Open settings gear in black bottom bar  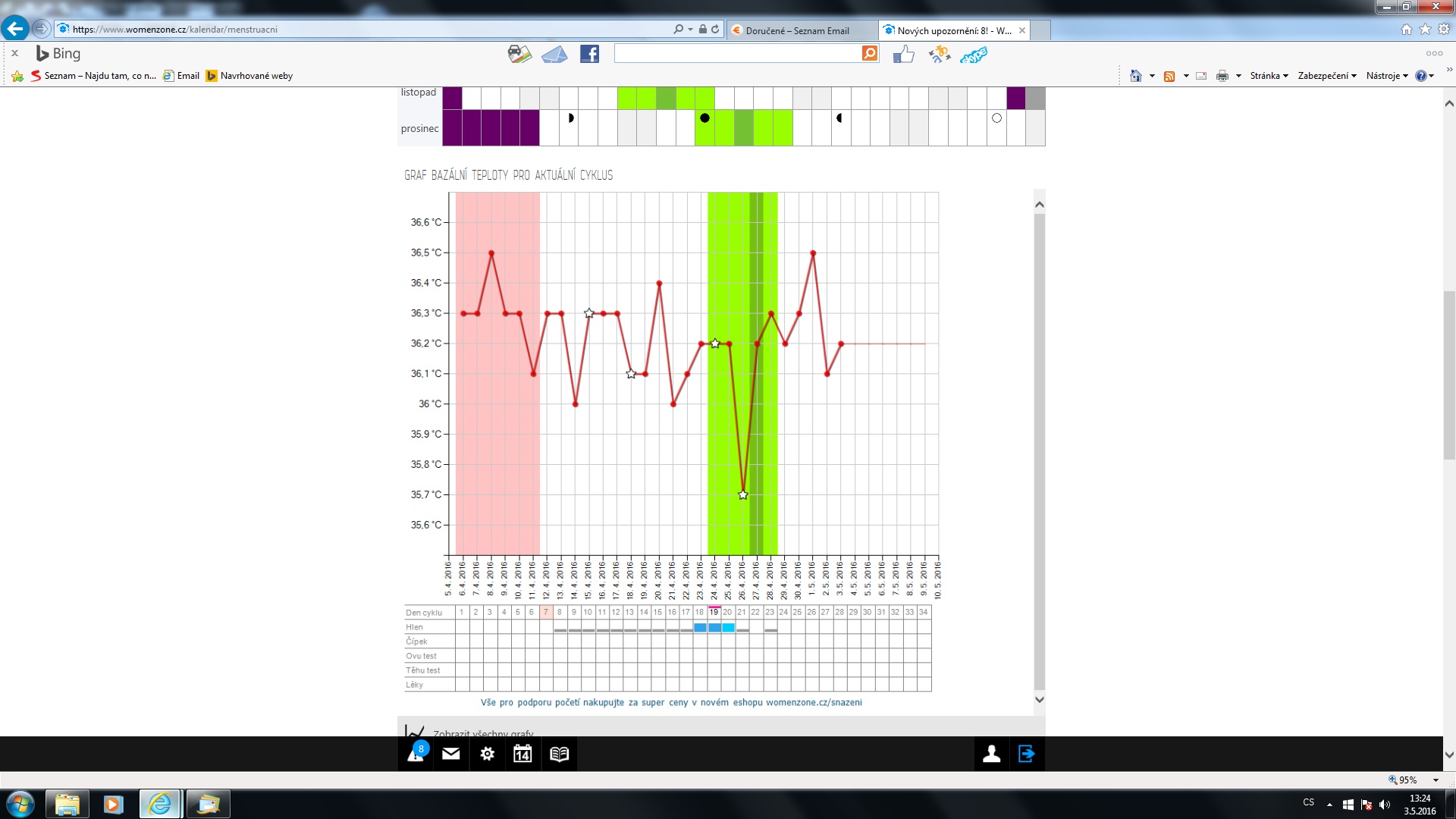point(487,754)
